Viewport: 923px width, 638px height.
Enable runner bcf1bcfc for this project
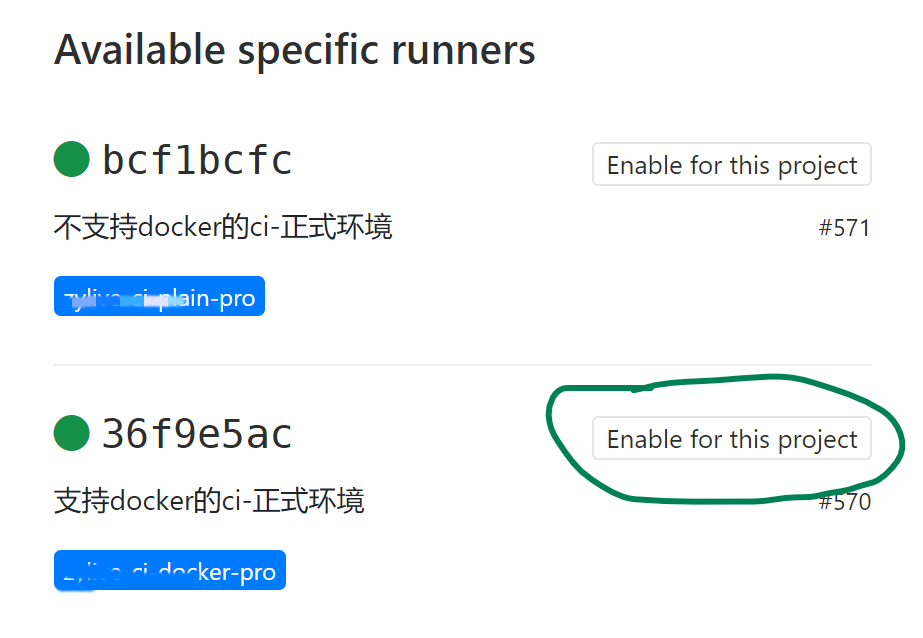[731, 164]
